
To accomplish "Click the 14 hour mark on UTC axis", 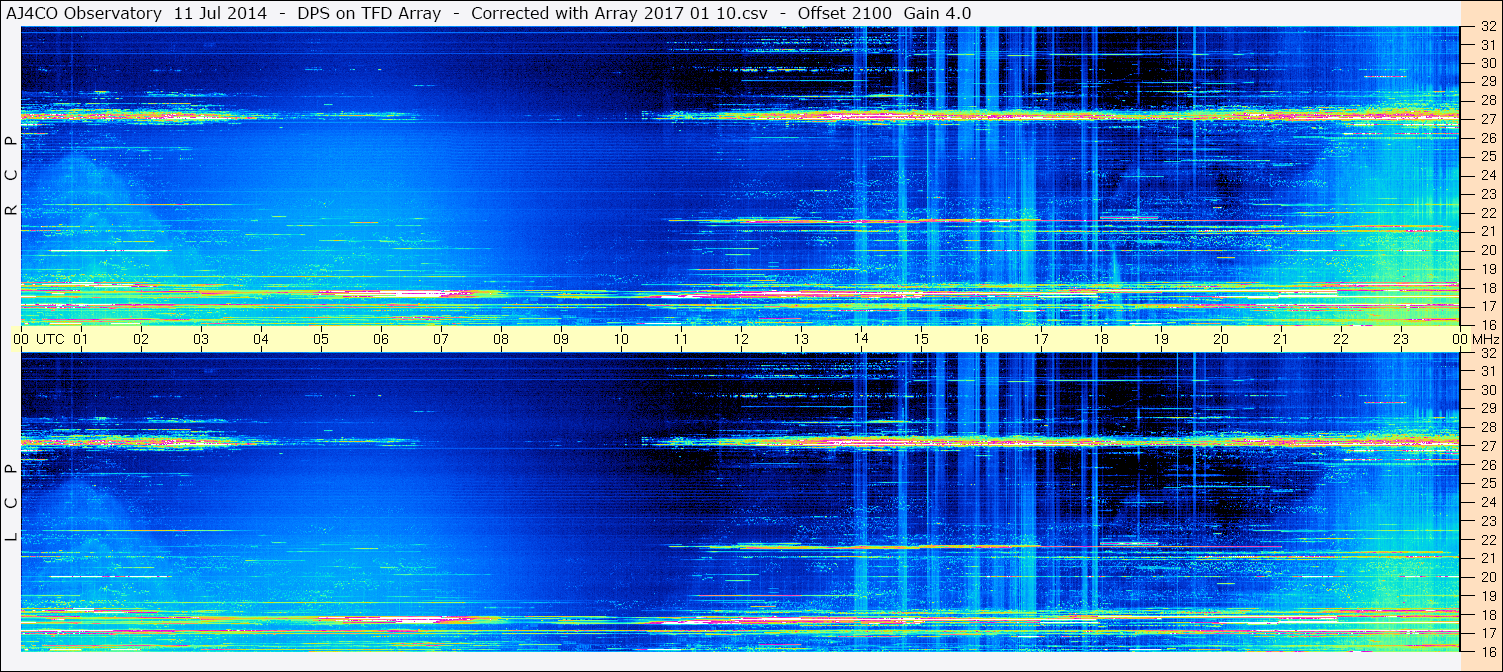I will click(861, 339).
